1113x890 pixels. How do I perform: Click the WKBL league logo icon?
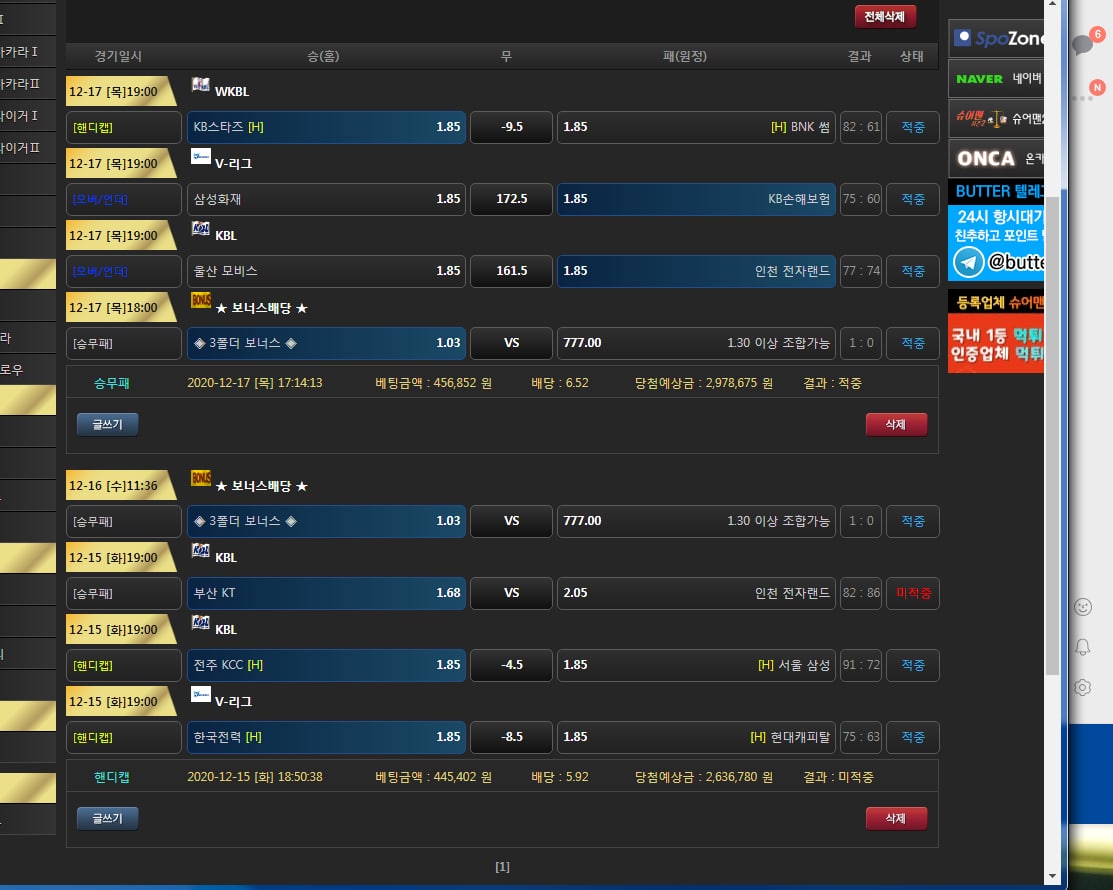click(x=200, y=86)
